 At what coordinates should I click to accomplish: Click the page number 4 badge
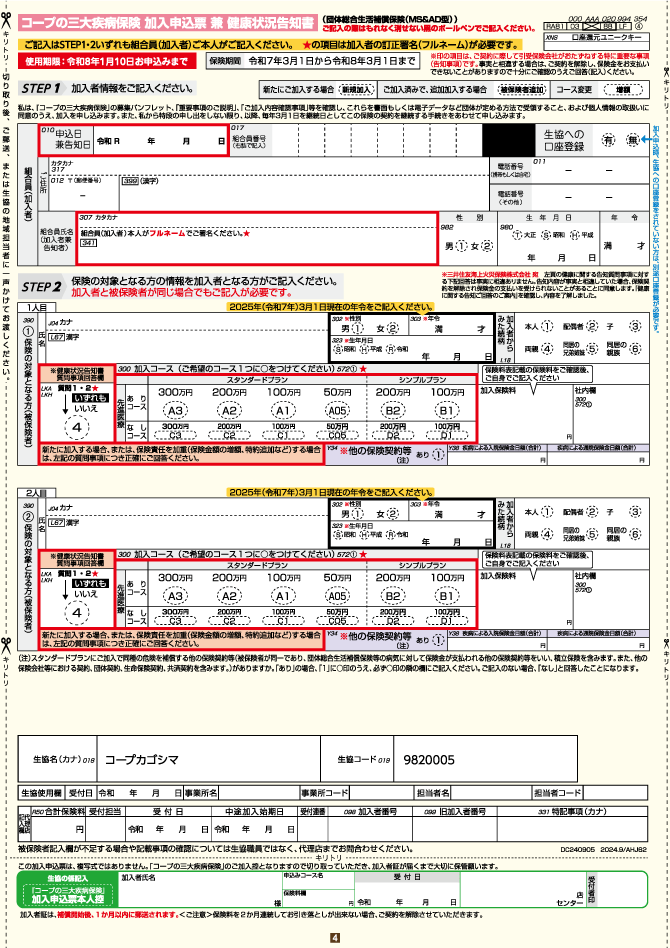click(335, 938)
